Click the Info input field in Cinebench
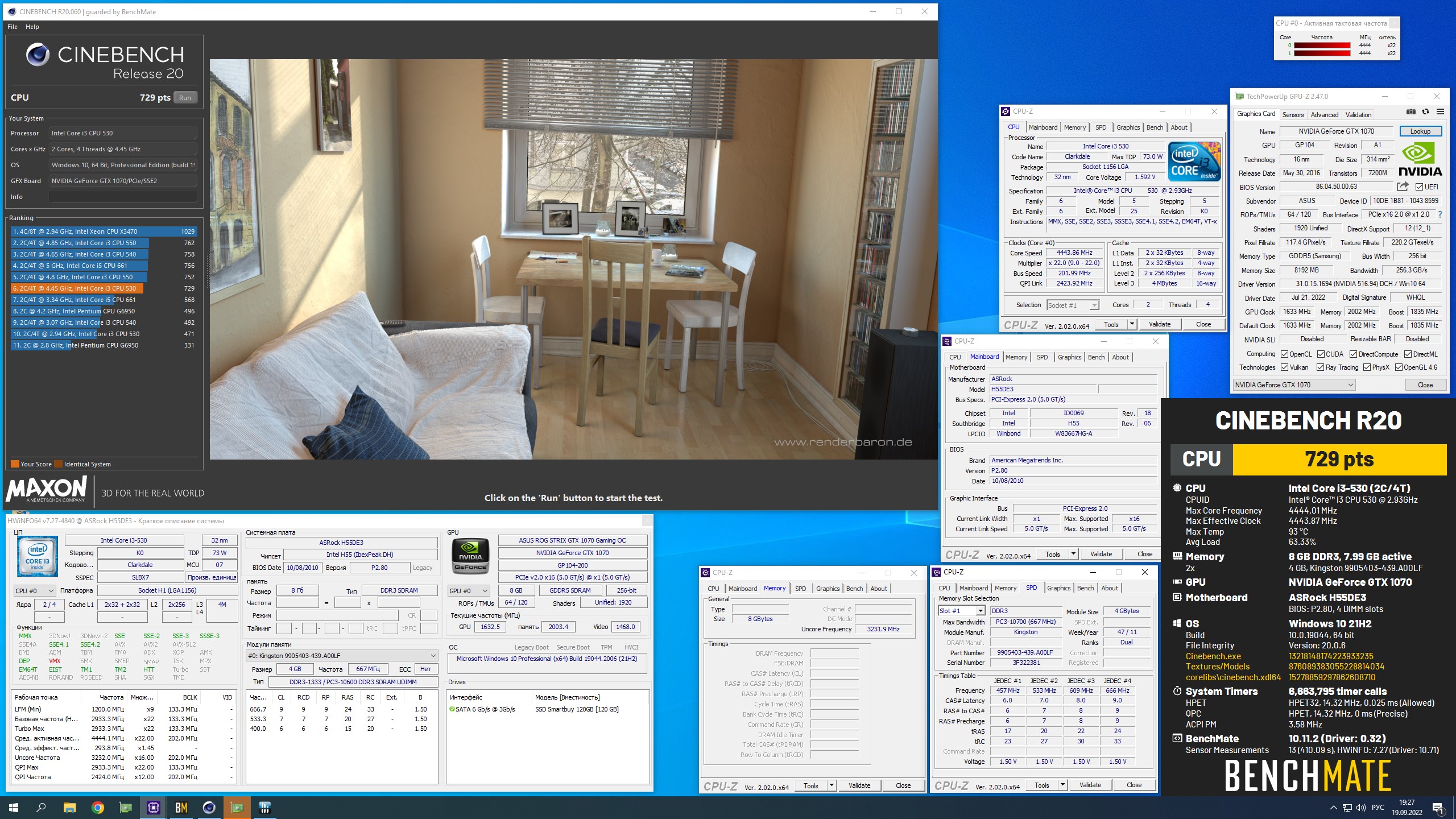Image resolution: width=1456 pixels, height=819 pixels. pos(123,197)
